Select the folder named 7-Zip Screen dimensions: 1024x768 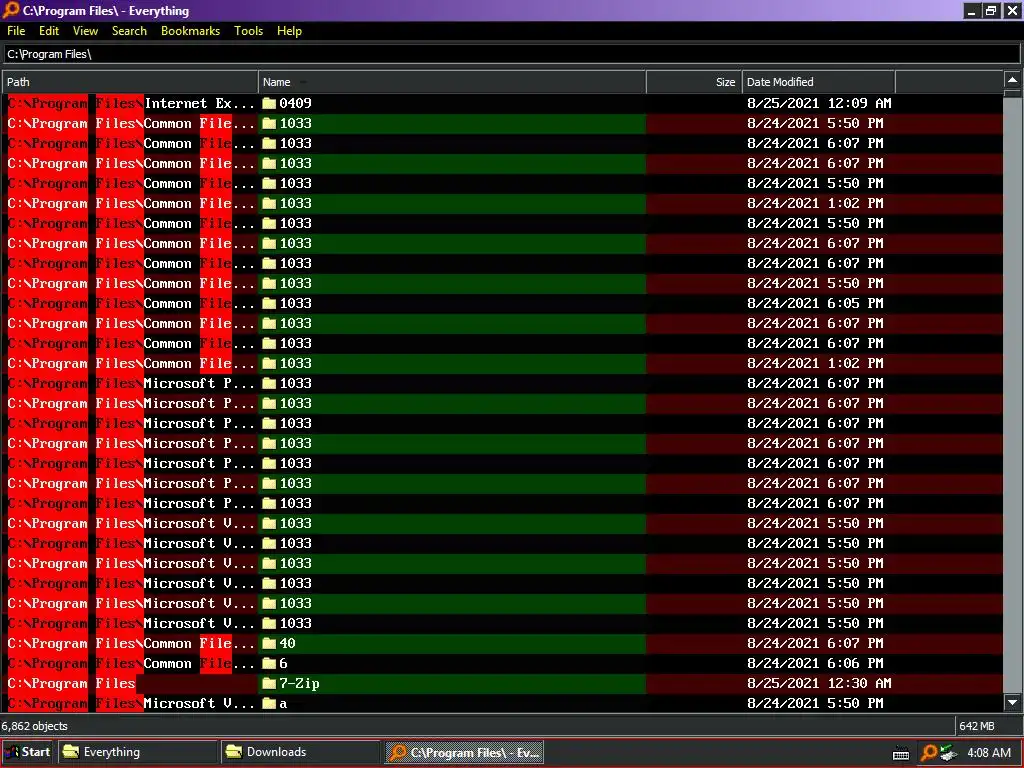point(299,684)
